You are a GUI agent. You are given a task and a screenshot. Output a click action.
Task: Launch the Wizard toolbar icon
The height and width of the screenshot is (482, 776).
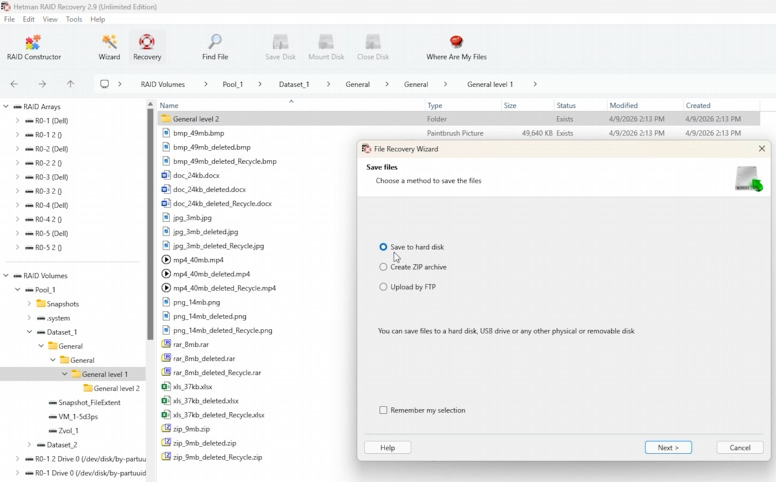click(x=109, y=48)
